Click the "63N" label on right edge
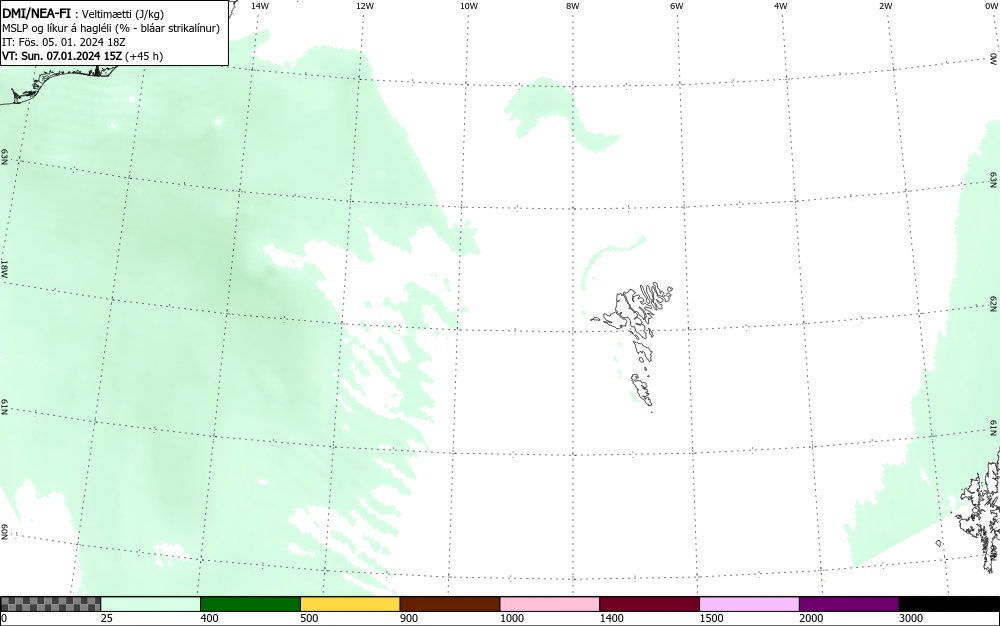The height and width of the screenshot is (626, 1000). (x=994, y=180)
